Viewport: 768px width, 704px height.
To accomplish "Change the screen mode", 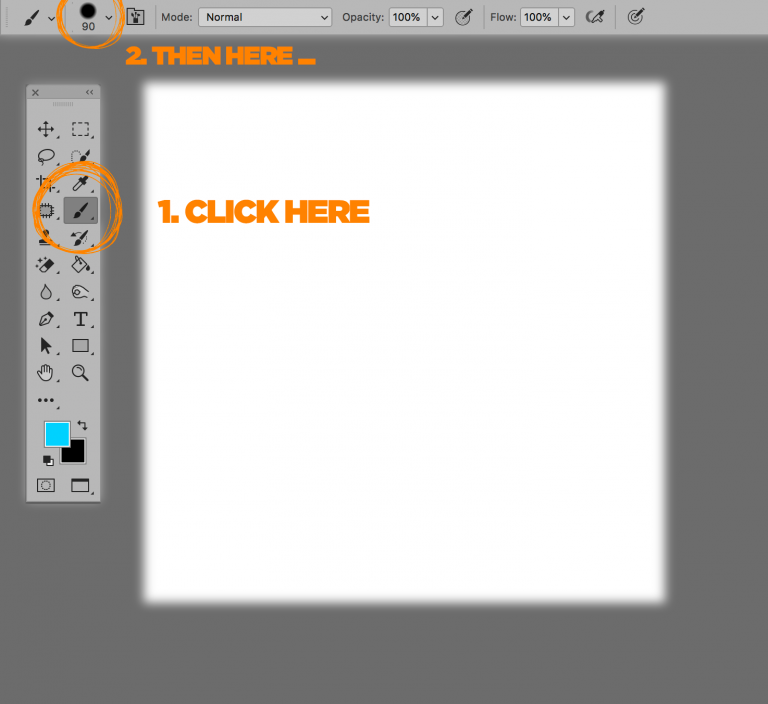I will click(80, 486).
